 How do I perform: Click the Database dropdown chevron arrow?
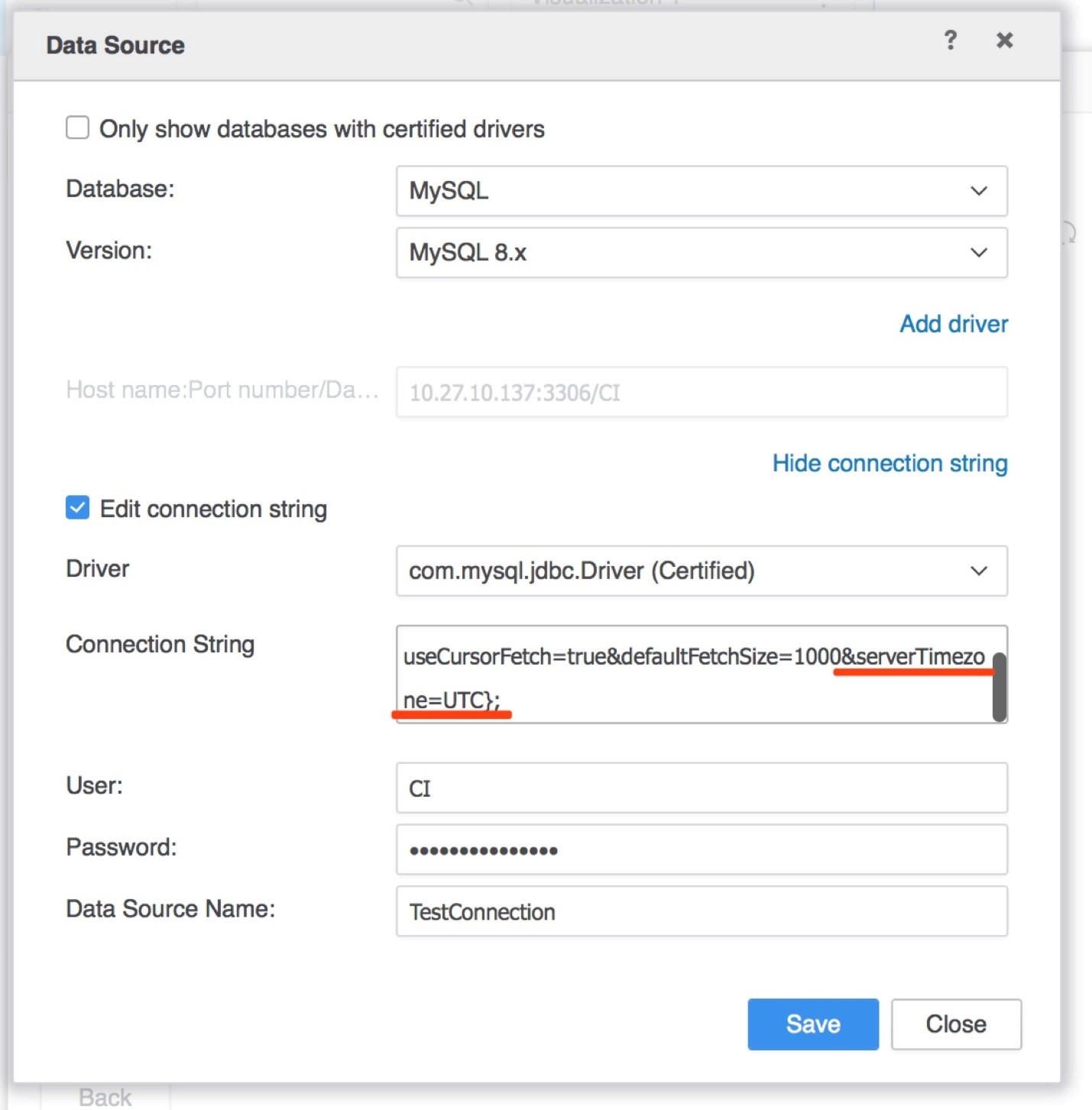[x=979, y=191]
